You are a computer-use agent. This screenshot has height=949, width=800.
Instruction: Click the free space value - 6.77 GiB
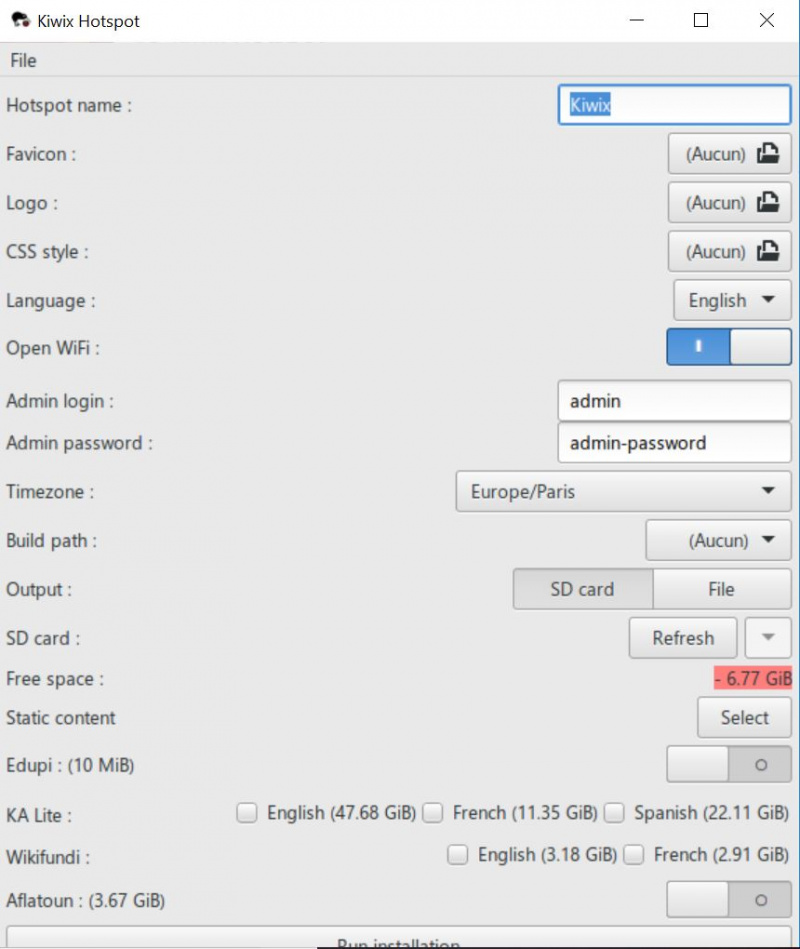[753, 678]
